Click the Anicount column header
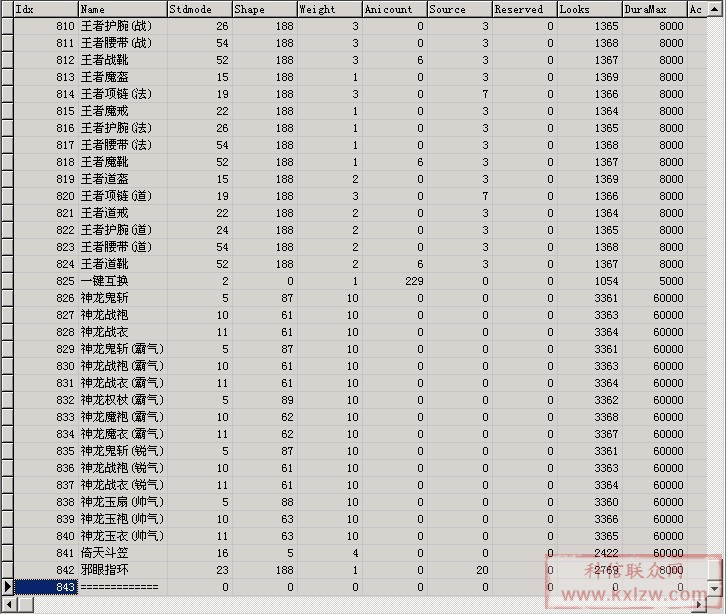 point(395,9)
